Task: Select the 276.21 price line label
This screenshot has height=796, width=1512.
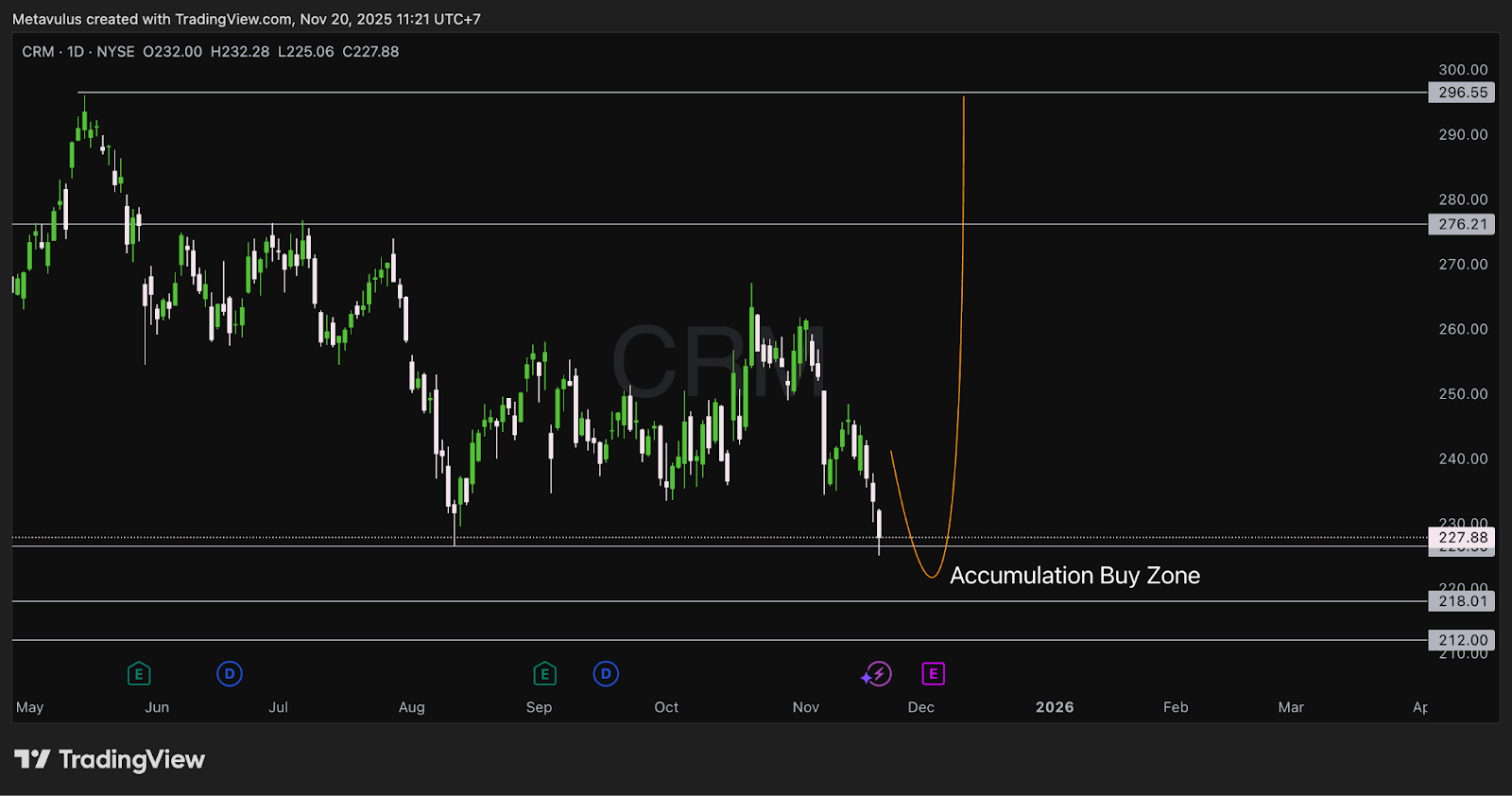Action: point(1462,225)
